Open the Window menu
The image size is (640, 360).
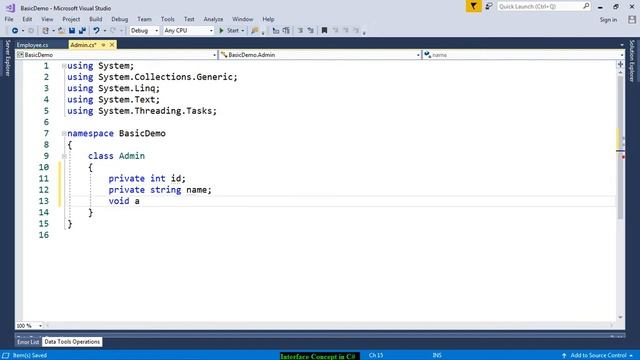242,19
